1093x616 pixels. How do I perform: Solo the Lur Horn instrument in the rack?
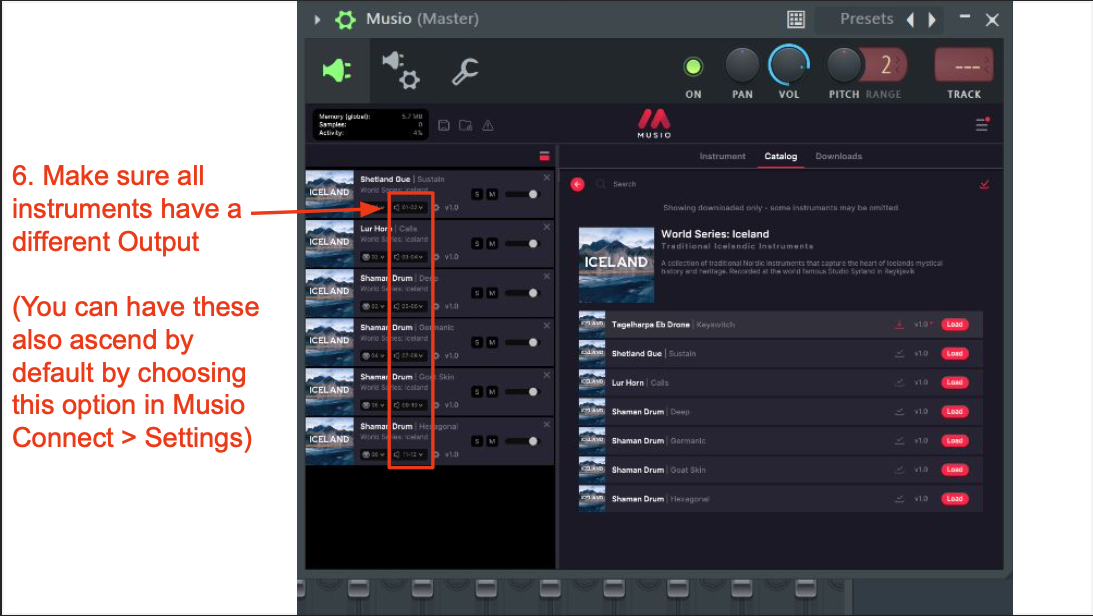coord(477,244)
